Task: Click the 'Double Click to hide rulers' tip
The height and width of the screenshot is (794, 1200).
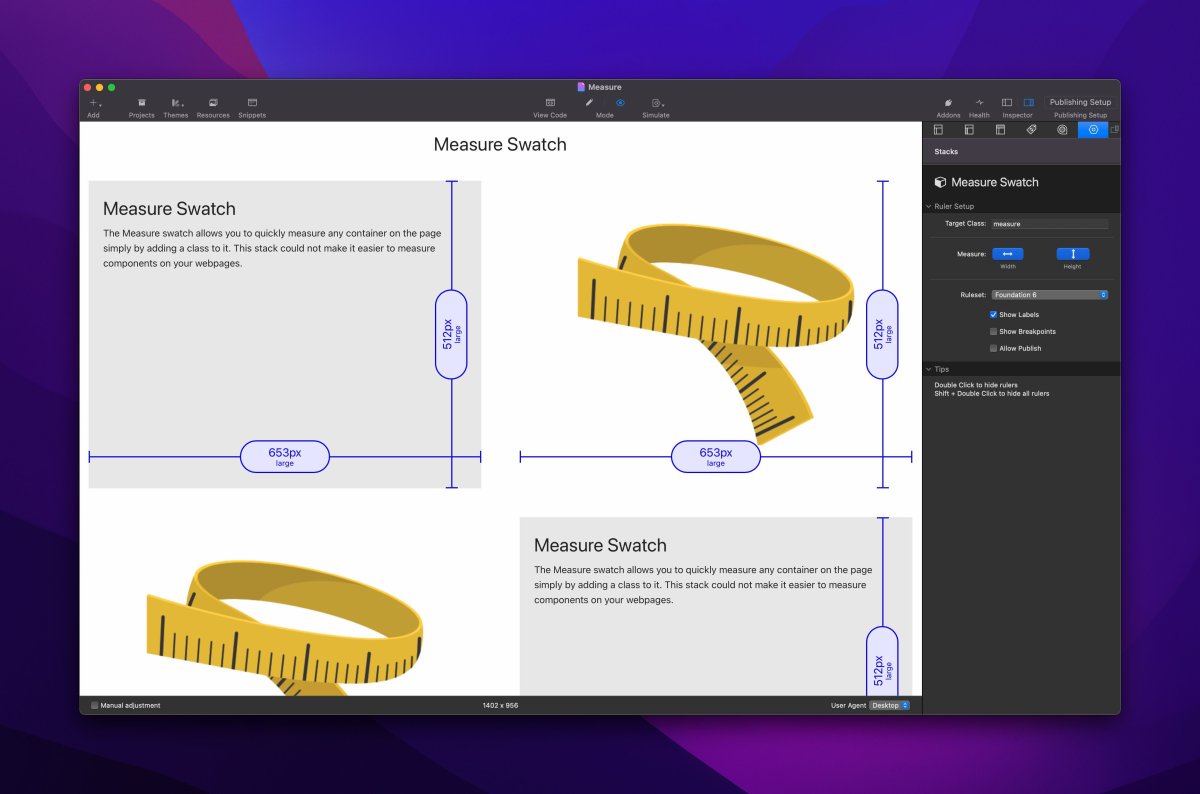Action: 976,385
